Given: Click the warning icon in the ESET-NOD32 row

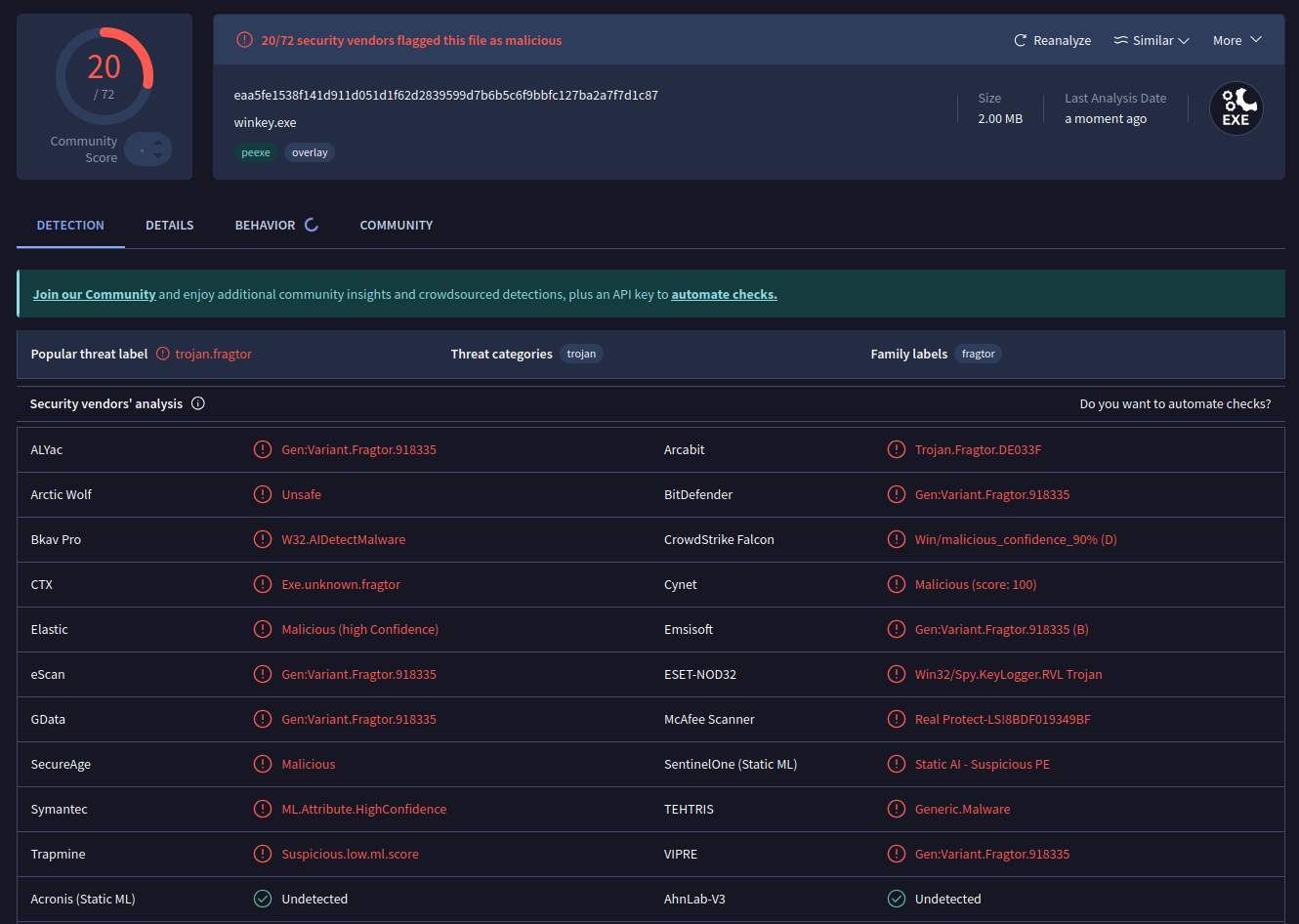Looking at the screenshot, I should [x=896, y=674].
